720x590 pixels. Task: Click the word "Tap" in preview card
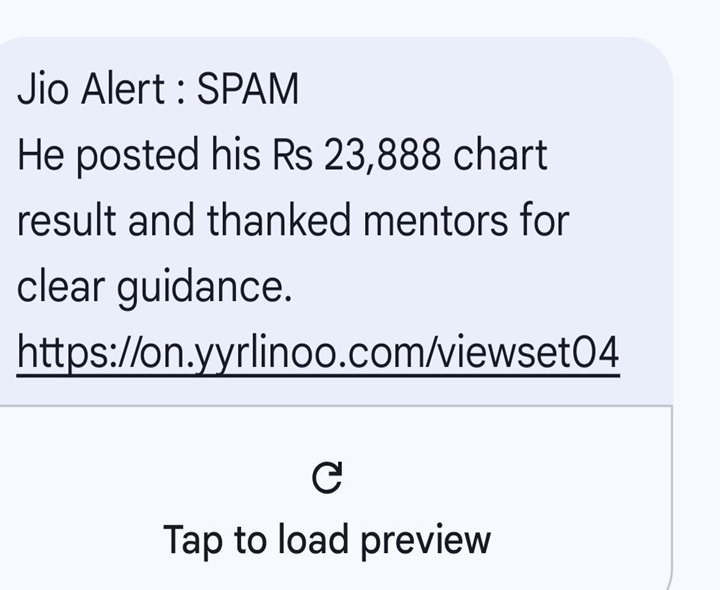tap(194, 540)
